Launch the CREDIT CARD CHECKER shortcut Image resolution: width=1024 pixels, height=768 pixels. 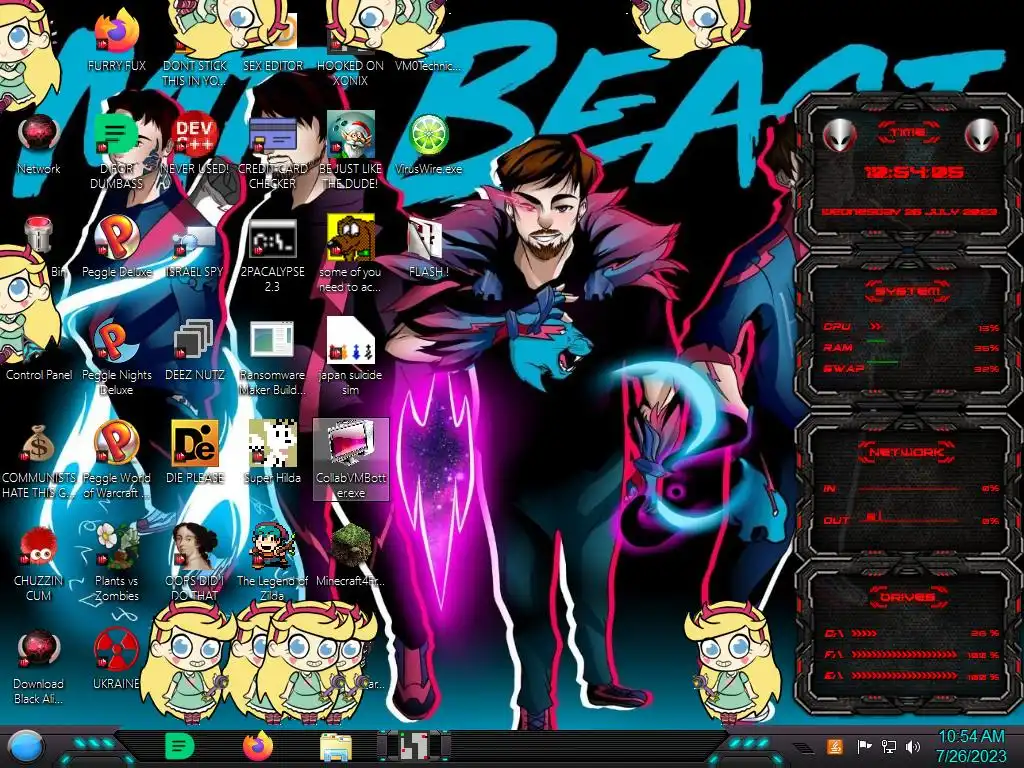272,136
